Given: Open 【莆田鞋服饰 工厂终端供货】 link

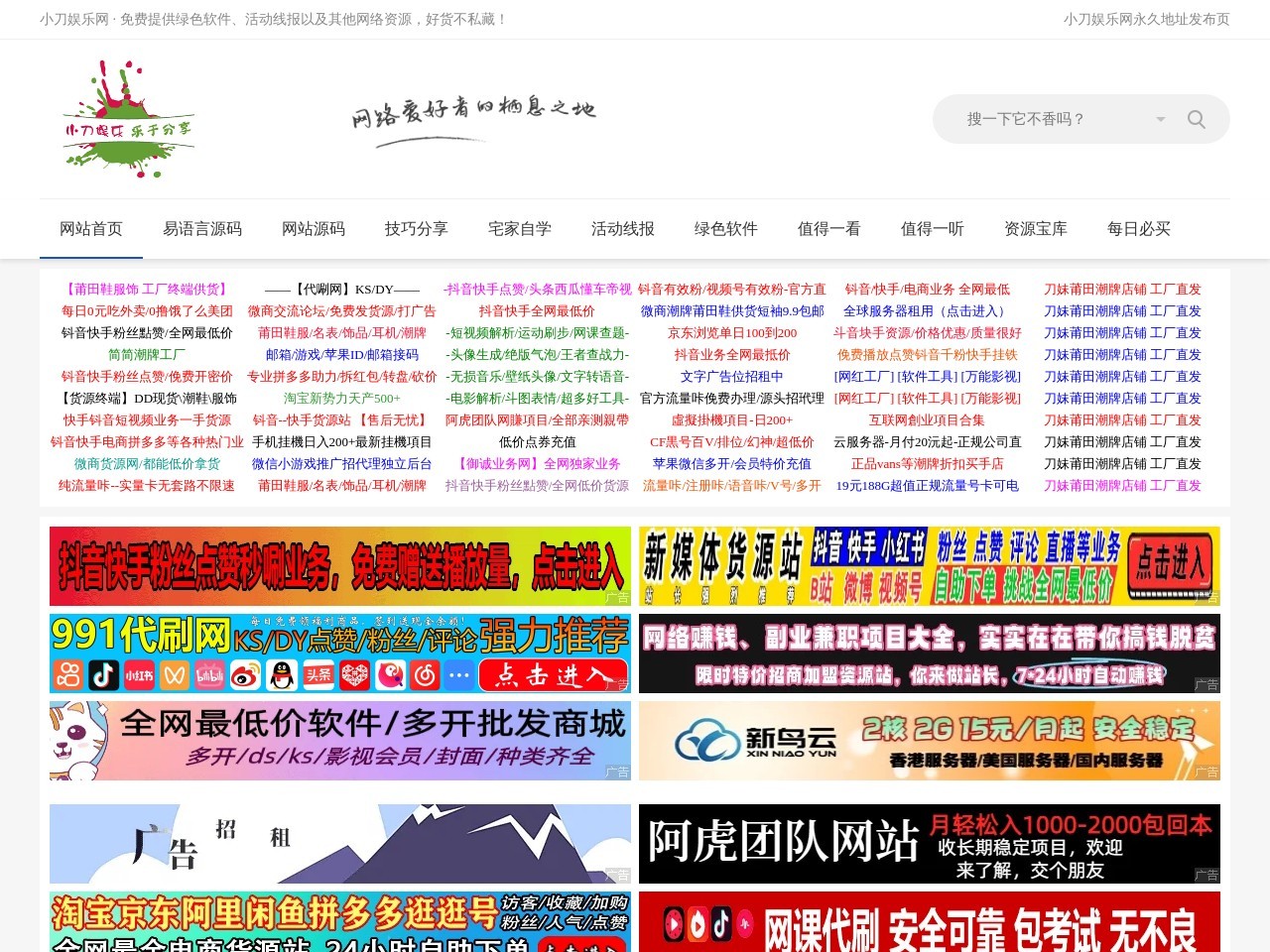Looking at the screenshot, I should point(147,290).
